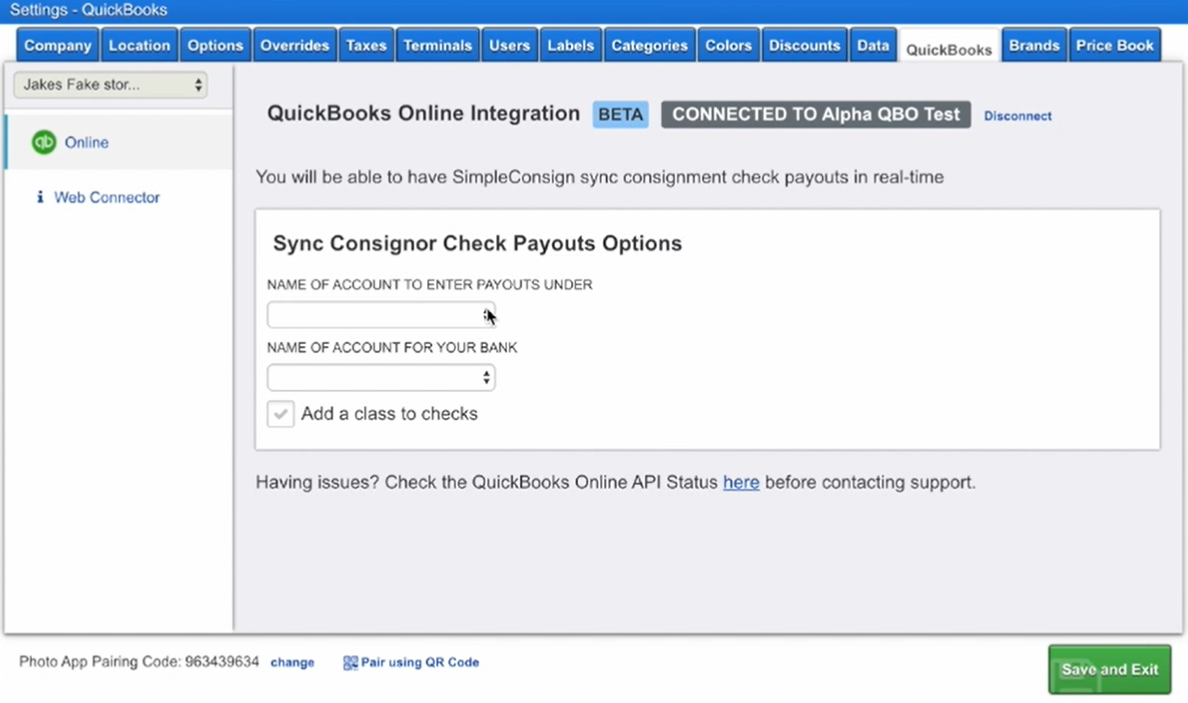Image resolution: width=1188 pixels, height=703 pixels.
Task: Click the QR code icon
Action: (350, 663)
